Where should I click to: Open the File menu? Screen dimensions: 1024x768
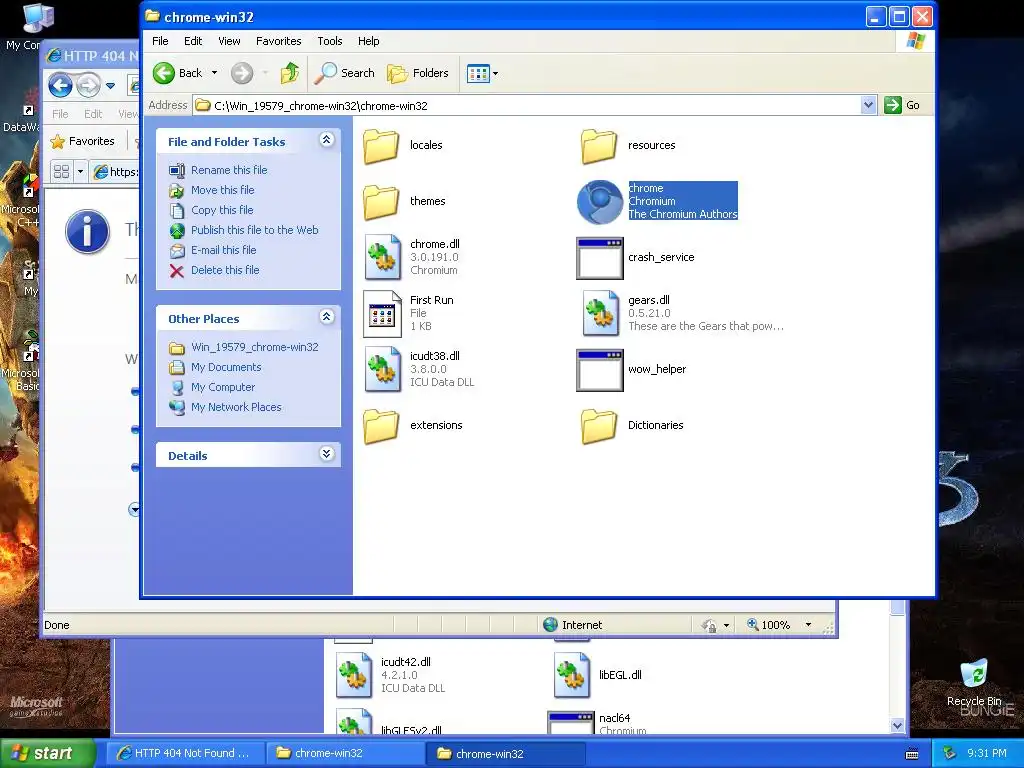tap(160, 41)
